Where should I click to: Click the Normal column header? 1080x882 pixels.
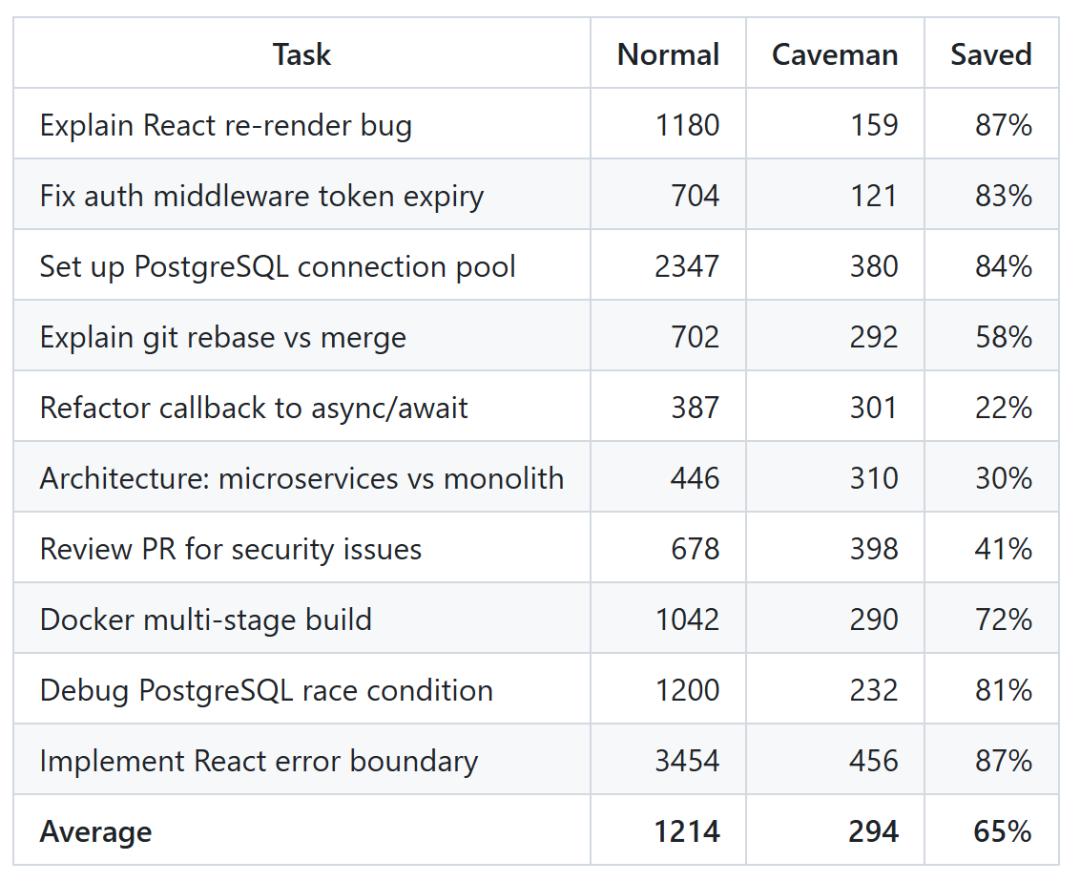pos(668,54)
